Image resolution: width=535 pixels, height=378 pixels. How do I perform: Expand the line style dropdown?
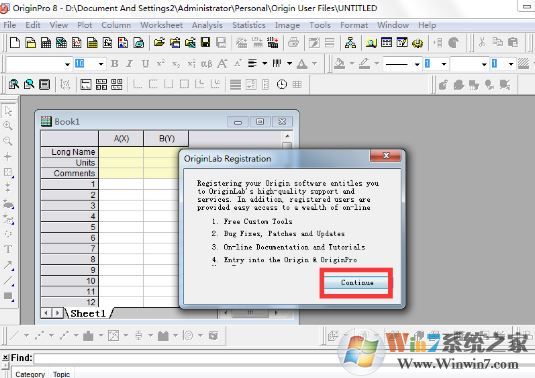pos(417,64)
